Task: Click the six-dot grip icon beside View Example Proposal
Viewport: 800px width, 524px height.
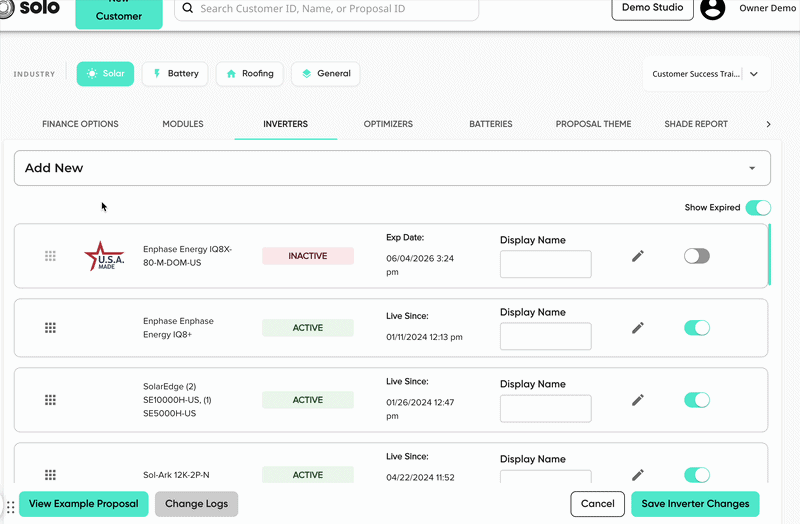Action: 10,507
